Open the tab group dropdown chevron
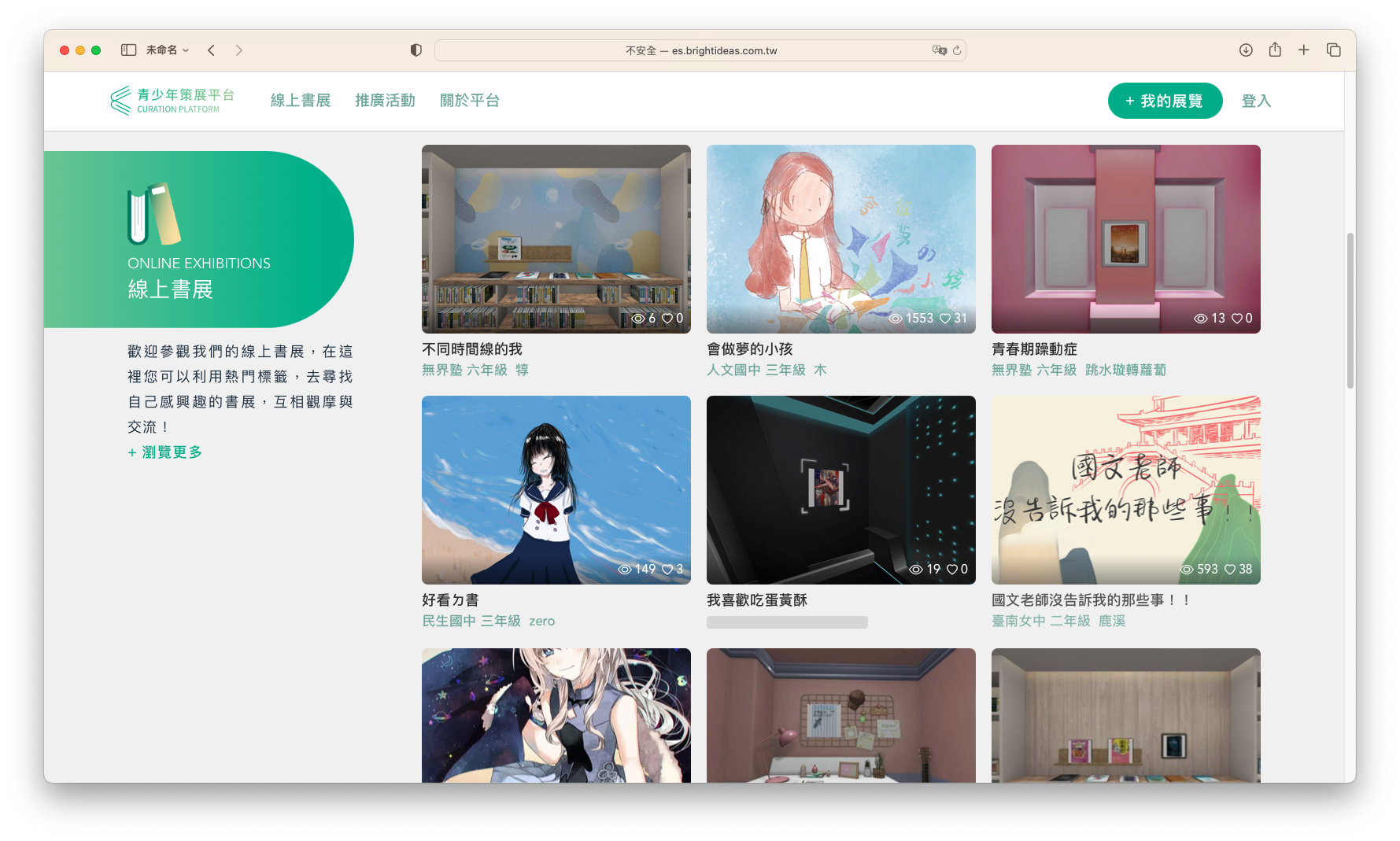The height and width of the screenshot is (841, 1400). point(186,50)
